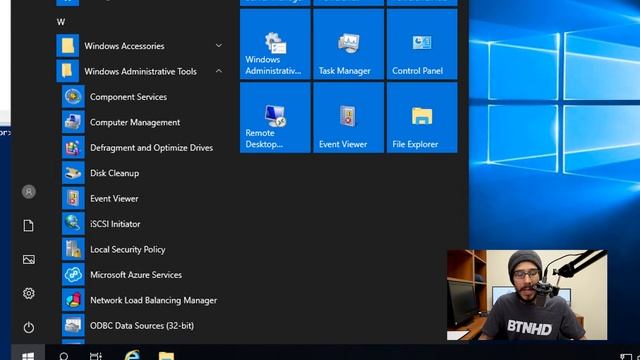Open the user account icon in sidebar
Screen dimensions: 640x360
click(29, 192)
